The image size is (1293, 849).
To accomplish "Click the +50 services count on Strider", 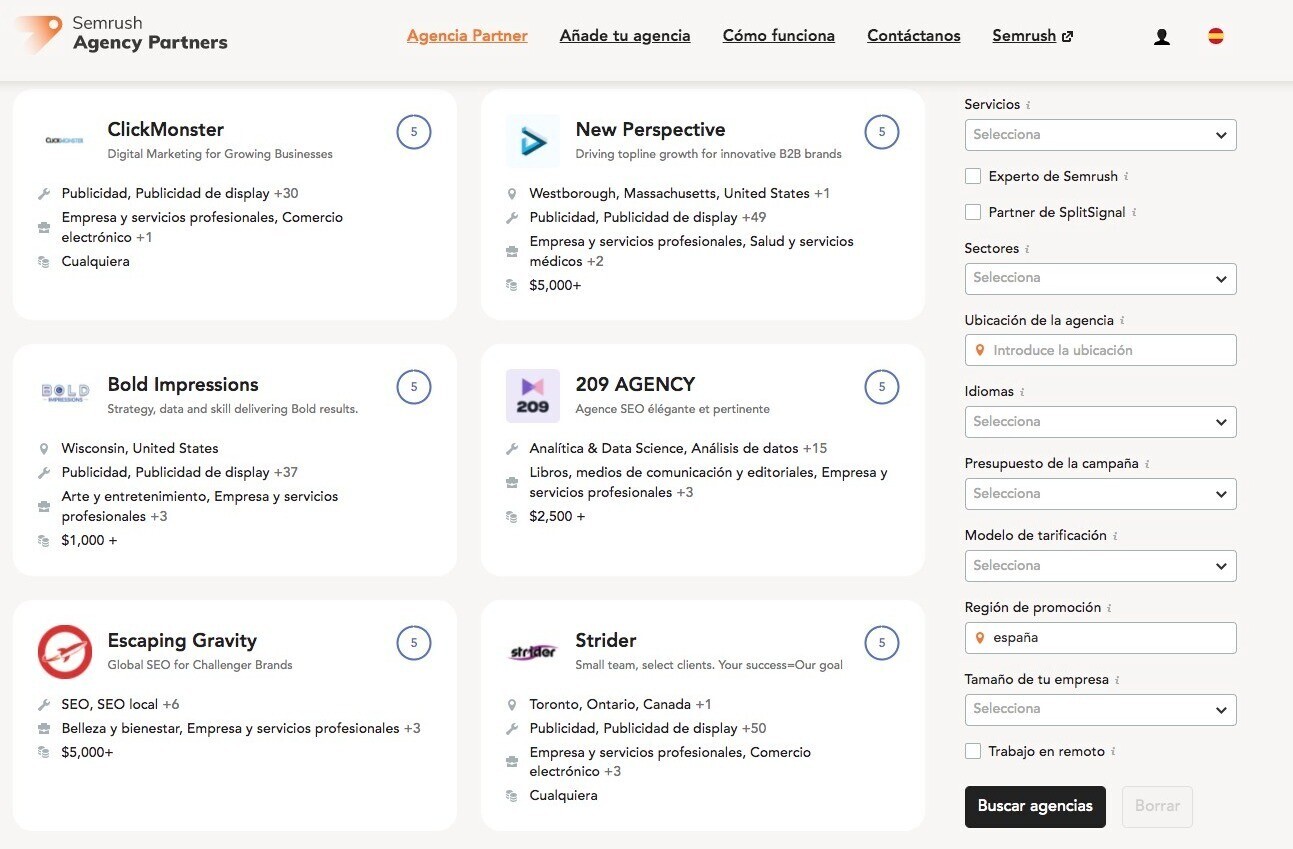I will pos(754,729).
